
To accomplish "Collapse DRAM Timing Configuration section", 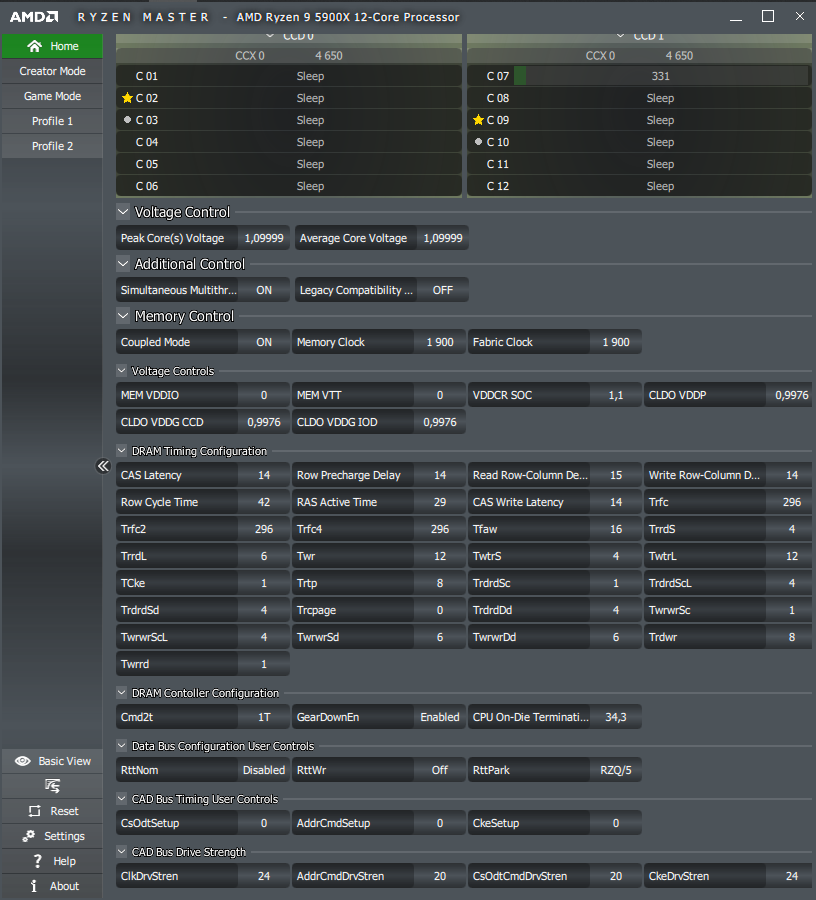I will point(122,451).
